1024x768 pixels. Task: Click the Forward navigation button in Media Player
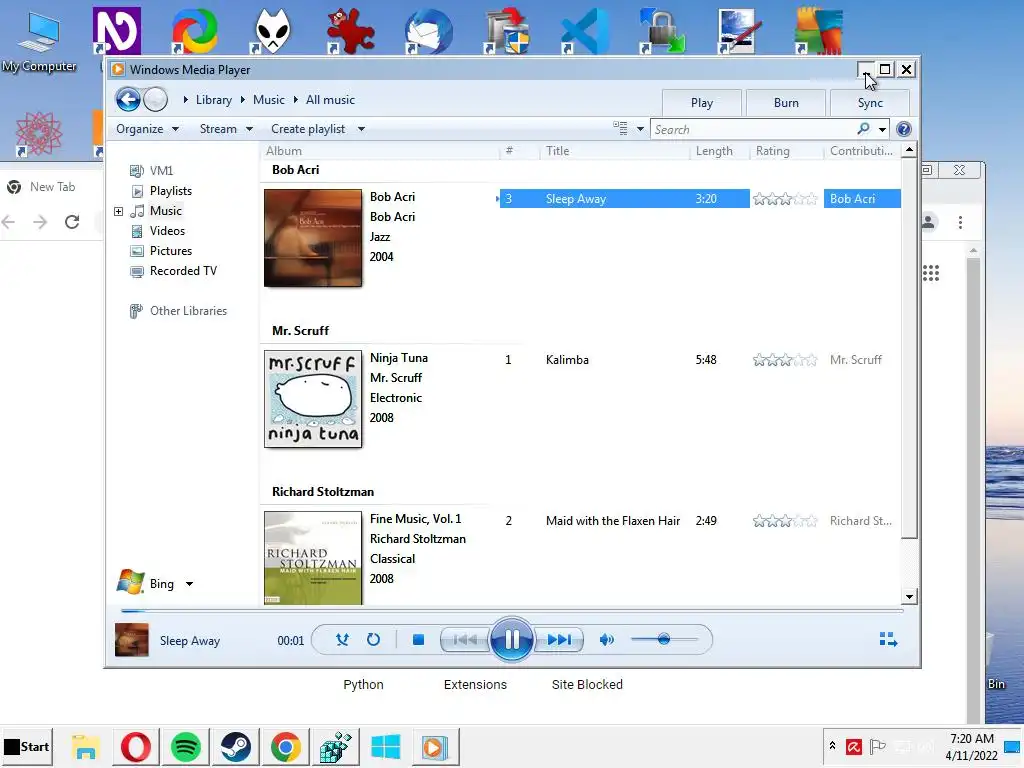tap(155, 100)
